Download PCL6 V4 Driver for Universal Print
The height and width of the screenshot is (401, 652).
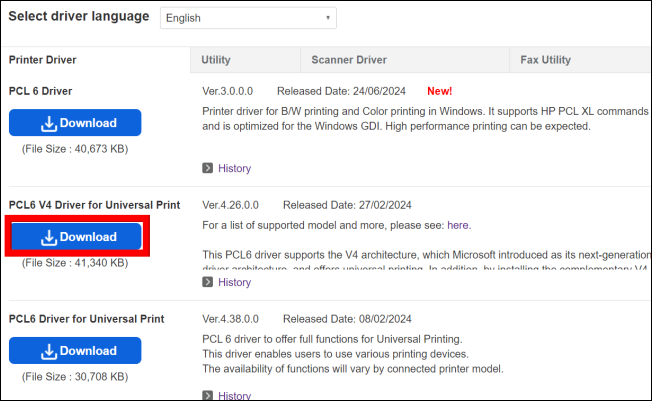point(77,237)
